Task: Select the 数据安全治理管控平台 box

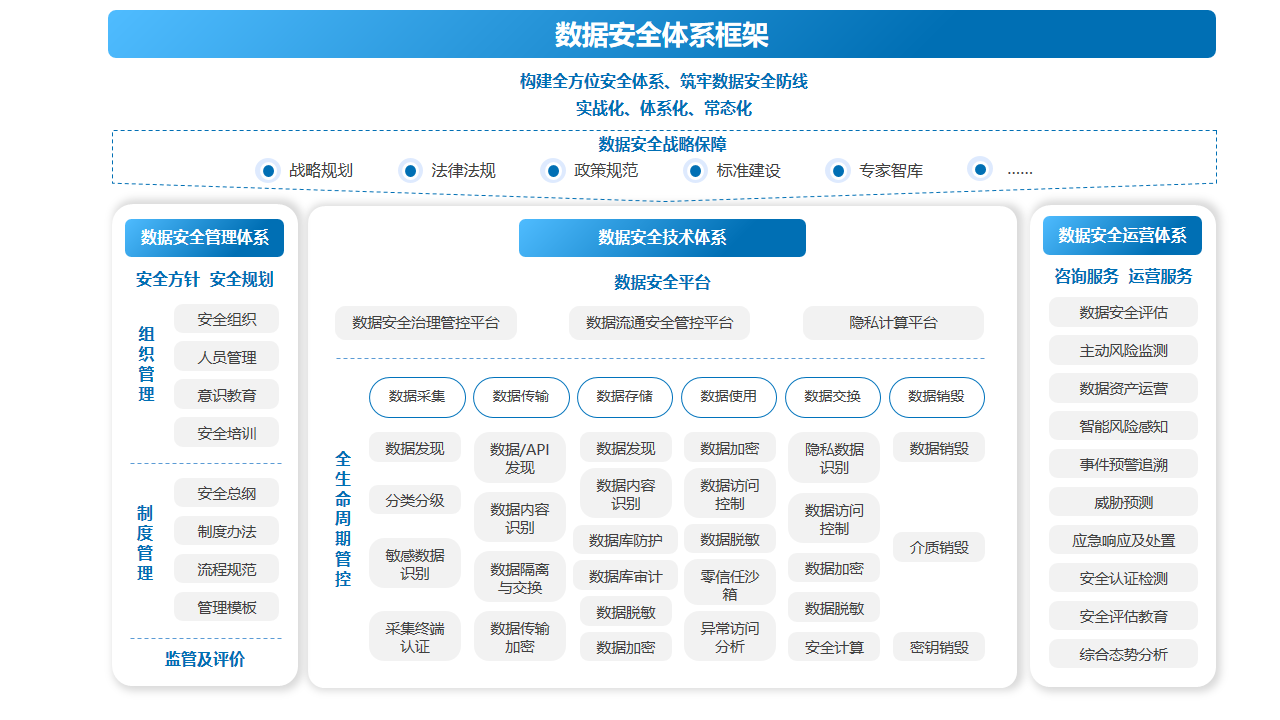Action: pyautogui.click(x=426, y=323)
